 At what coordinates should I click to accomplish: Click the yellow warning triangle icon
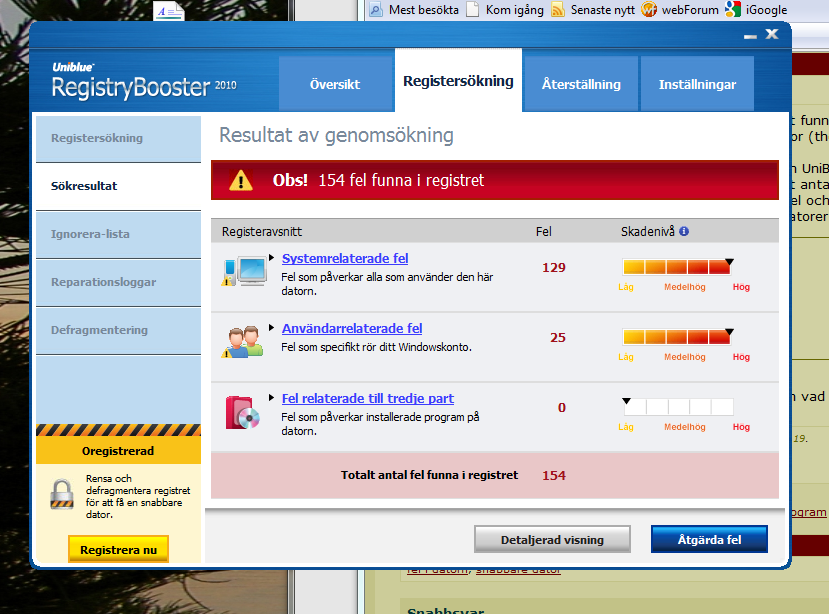(x=241, y=180)
